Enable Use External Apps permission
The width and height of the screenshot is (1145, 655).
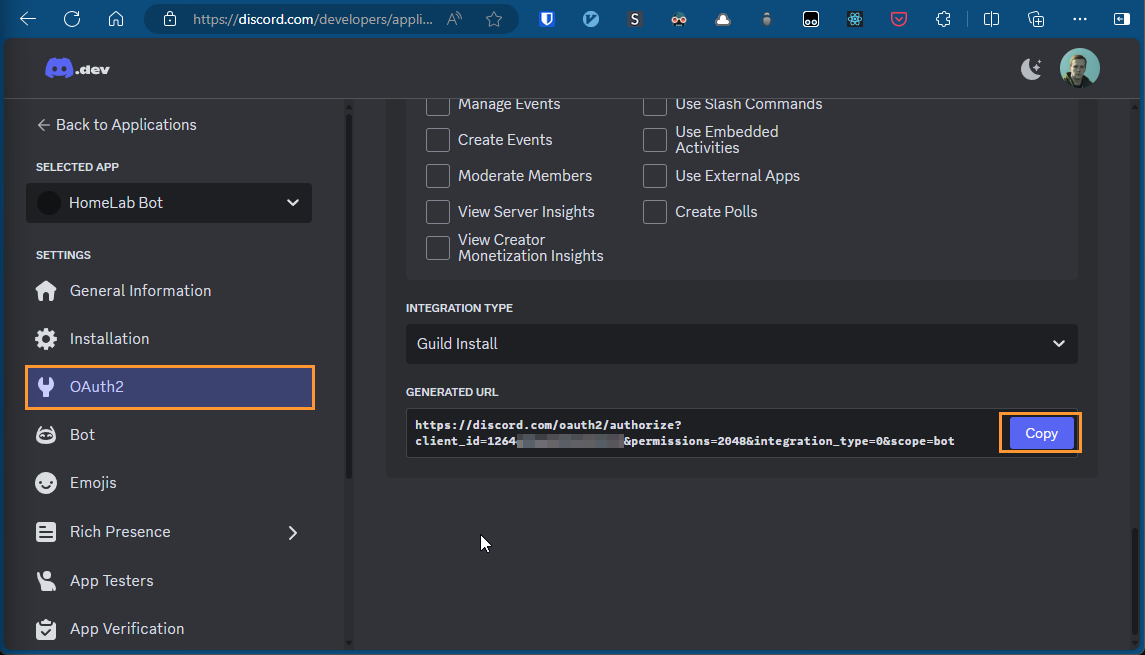click(655, 176)
